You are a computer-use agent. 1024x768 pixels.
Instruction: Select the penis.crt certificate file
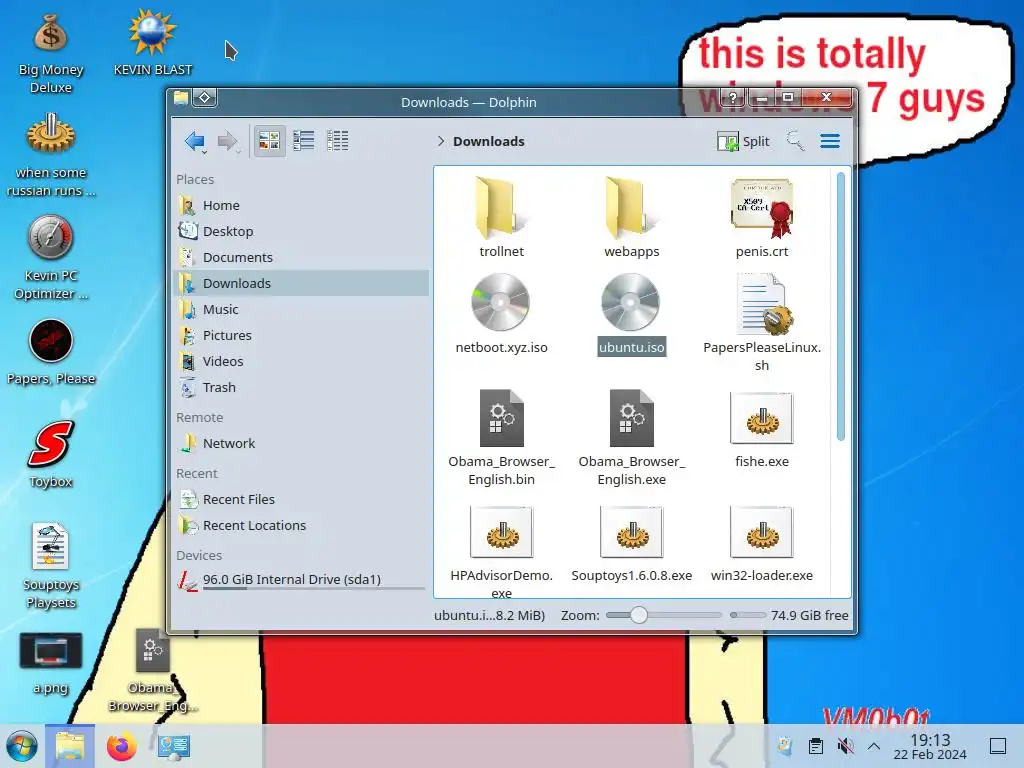(761, 217)
